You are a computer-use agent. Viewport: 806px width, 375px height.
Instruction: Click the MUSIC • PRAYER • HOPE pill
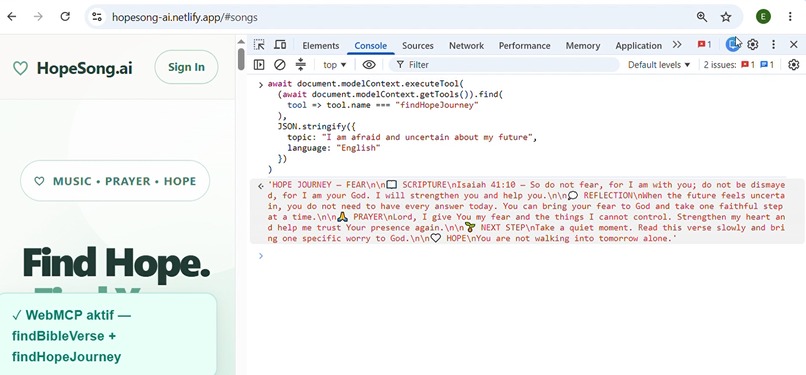click(115, 181)
